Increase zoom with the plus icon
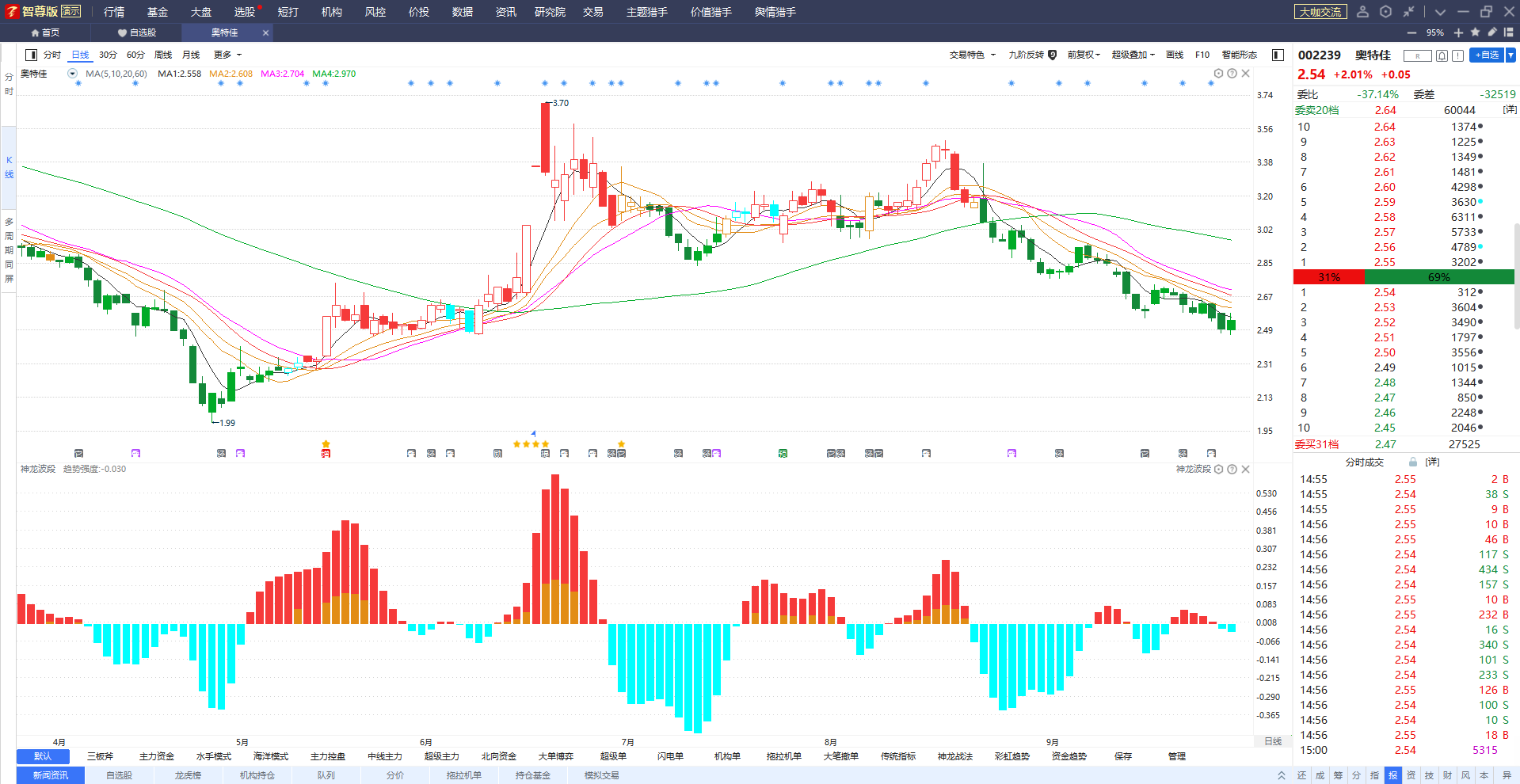 coord(1458,32)
